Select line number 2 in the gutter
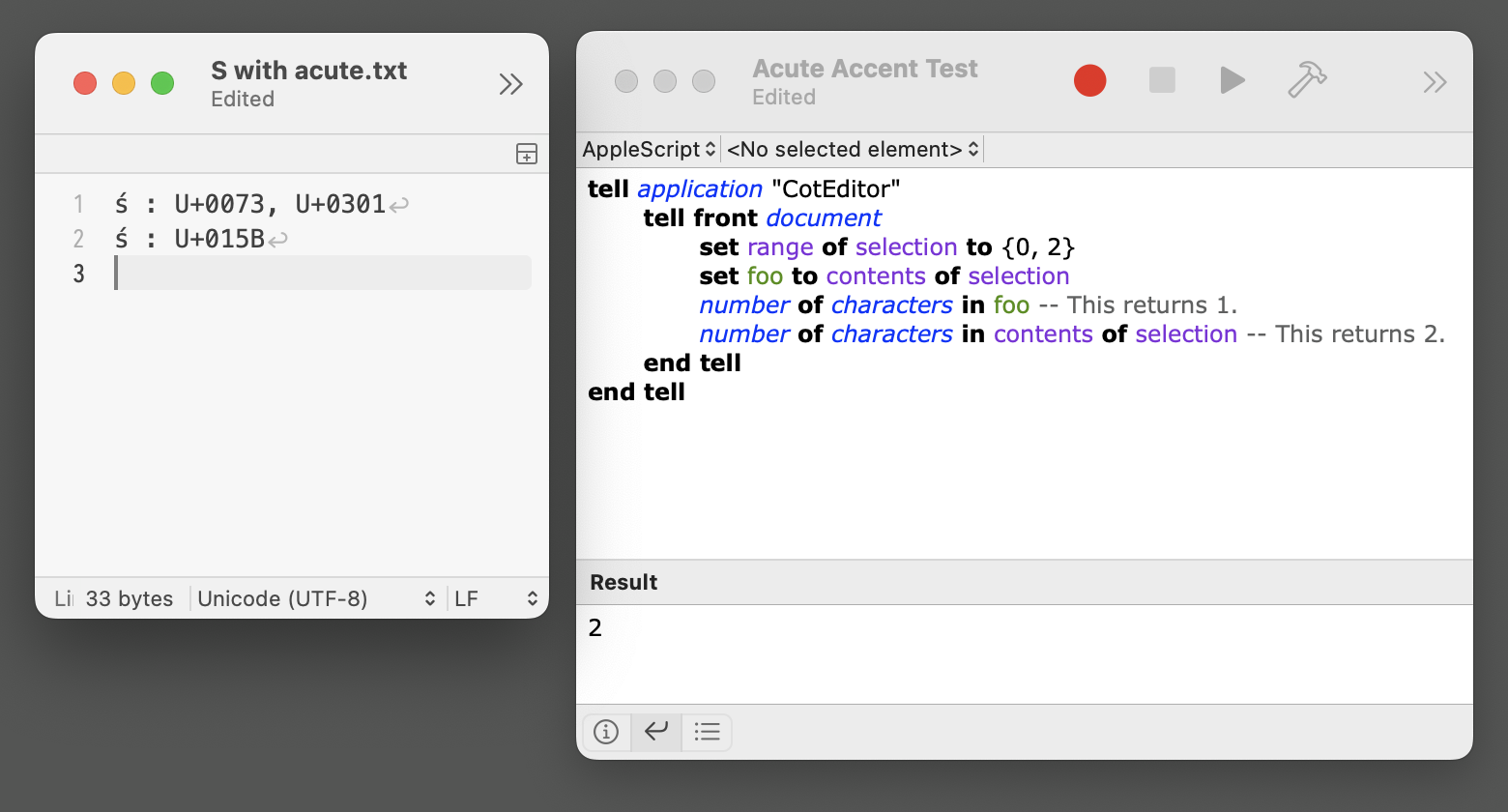 (78, 239)
